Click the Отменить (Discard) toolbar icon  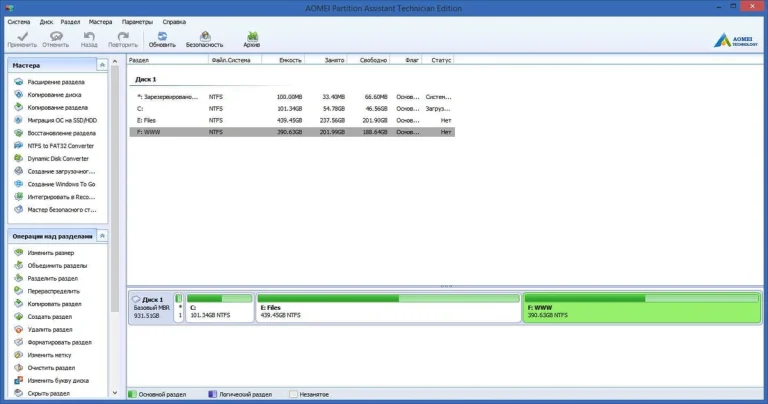[55, 40]
